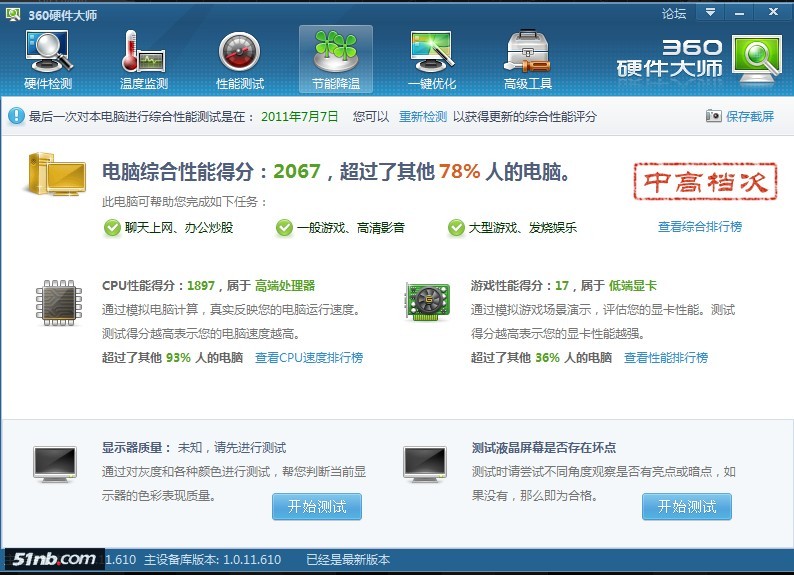The width and height of the screenshot is (794, 575).
Task: Click the CPU chip icon
Action: pyautogui.click(x=59, y=302)
